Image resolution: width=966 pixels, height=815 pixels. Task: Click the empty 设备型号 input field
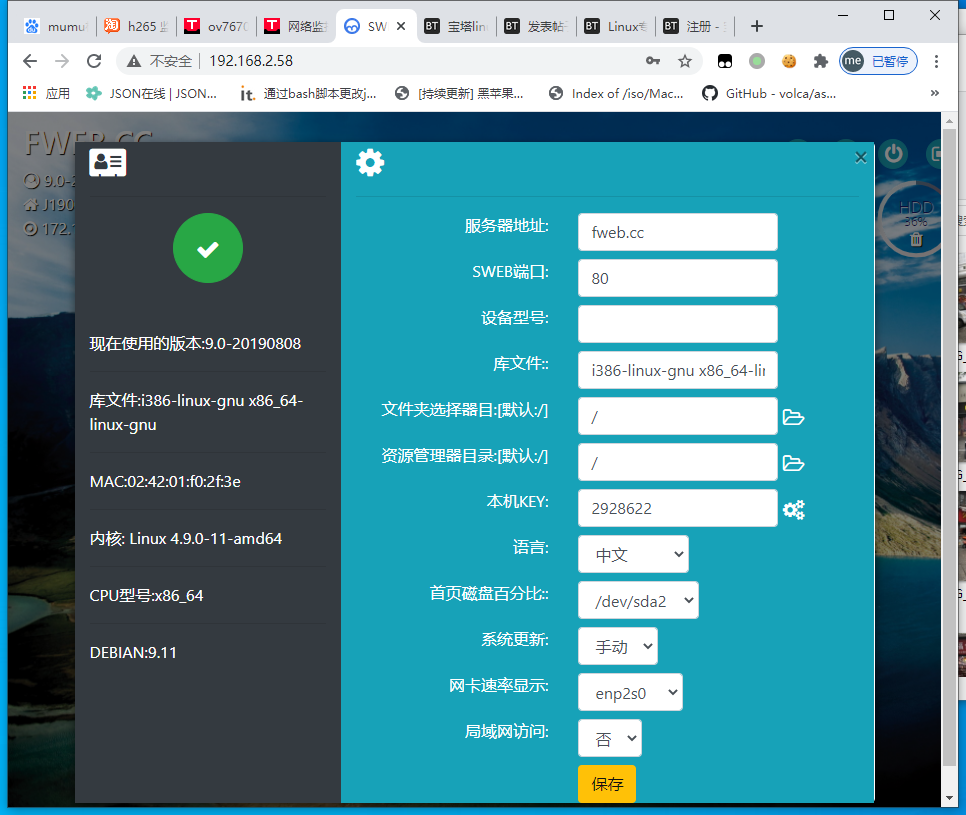coord(678,324)
